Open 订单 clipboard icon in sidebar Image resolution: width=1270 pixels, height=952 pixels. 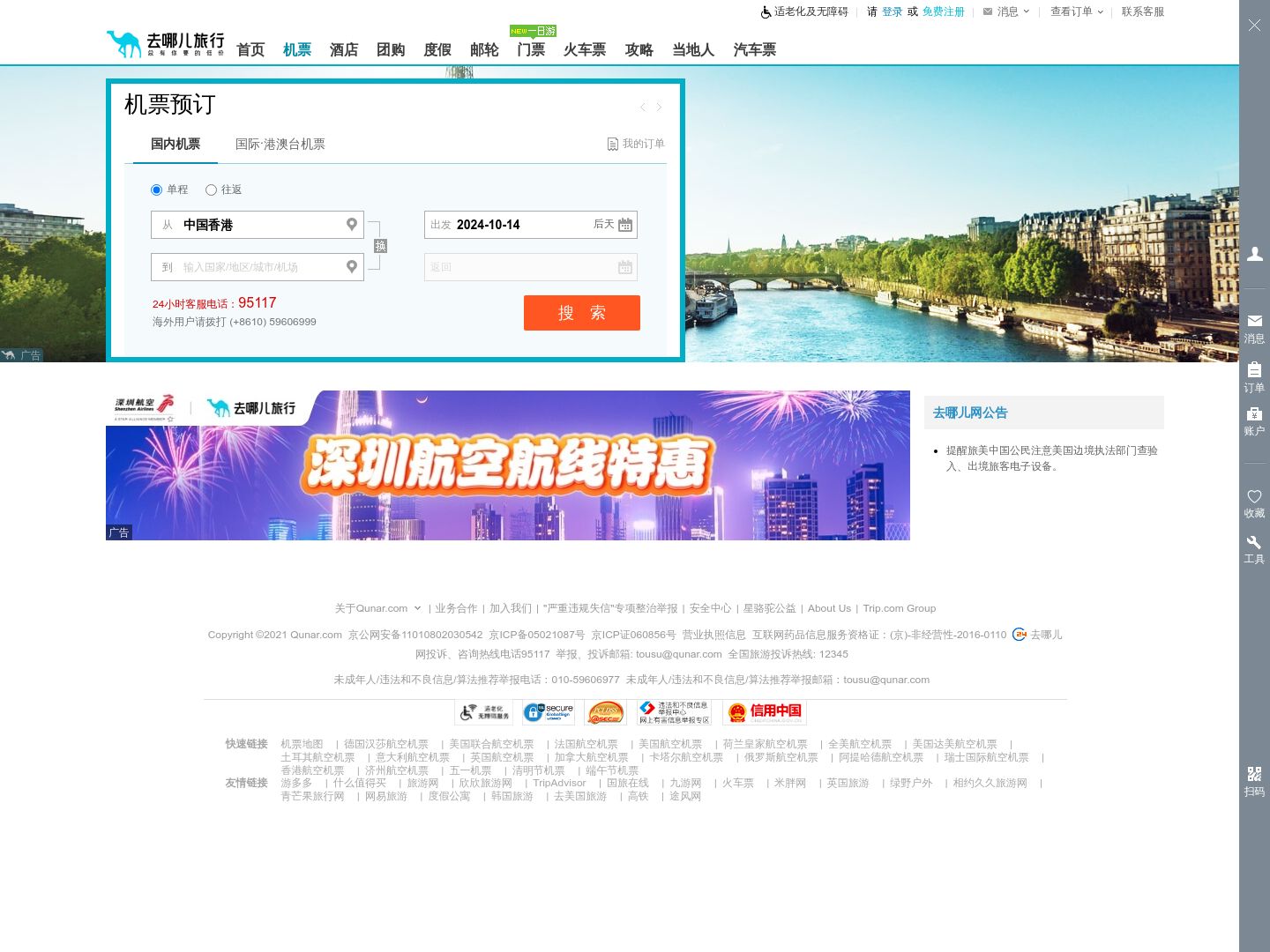click(1254, 369)
